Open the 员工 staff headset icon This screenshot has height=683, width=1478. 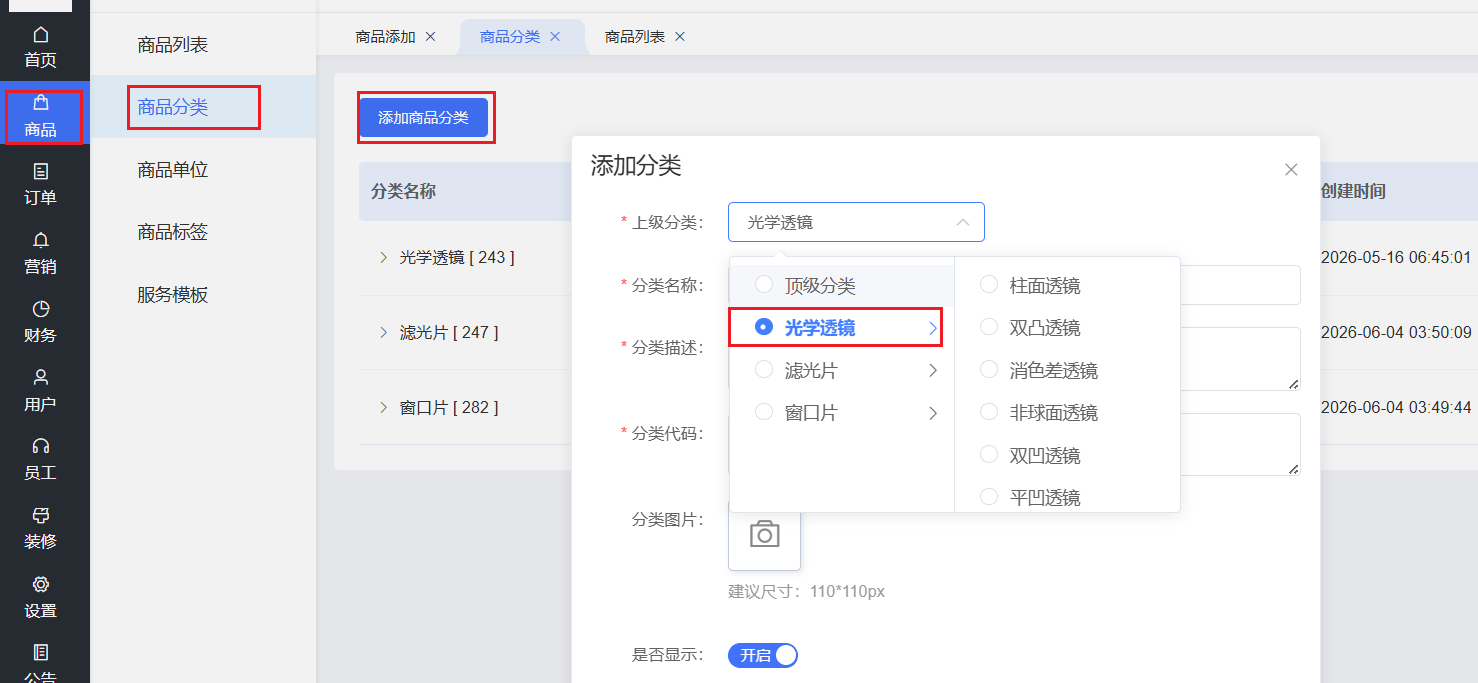click(41, 446)
